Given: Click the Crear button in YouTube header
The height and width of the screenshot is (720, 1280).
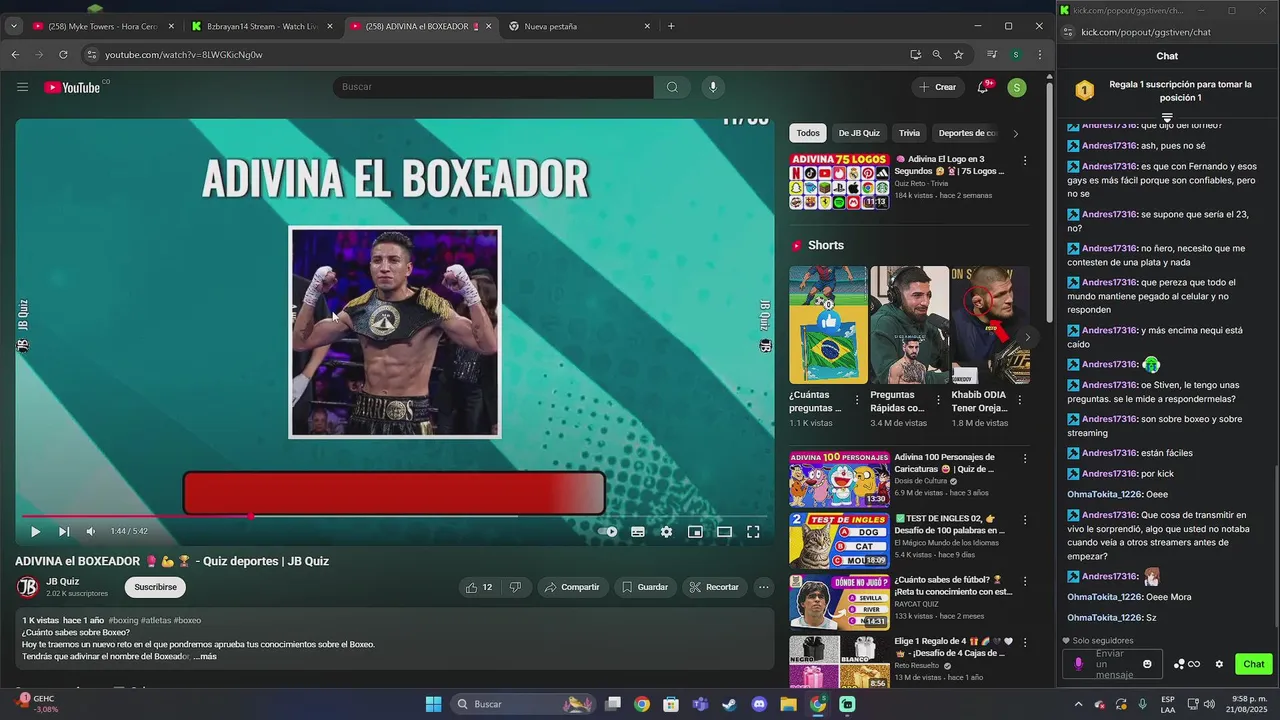Looking at the screenshot, I should [x=937, y=87].
